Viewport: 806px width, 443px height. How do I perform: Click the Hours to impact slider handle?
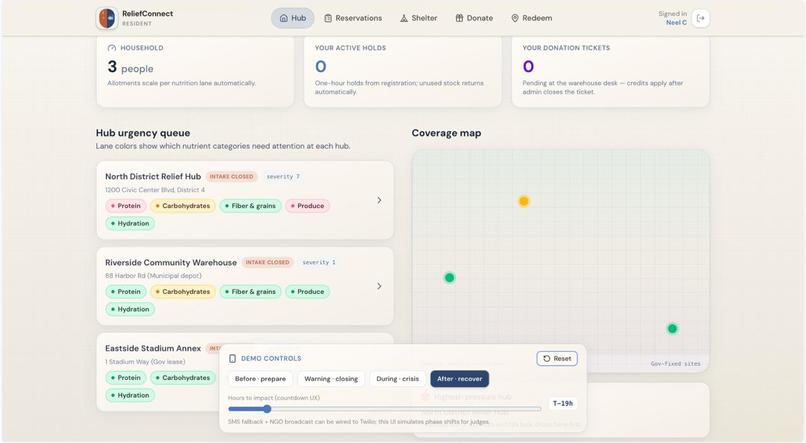(x=267, y=409)
